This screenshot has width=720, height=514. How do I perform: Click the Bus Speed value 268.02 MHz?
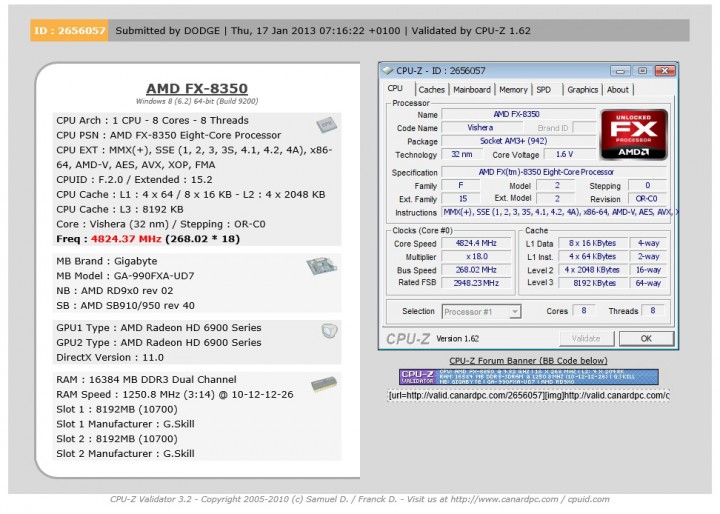point(476,270)
